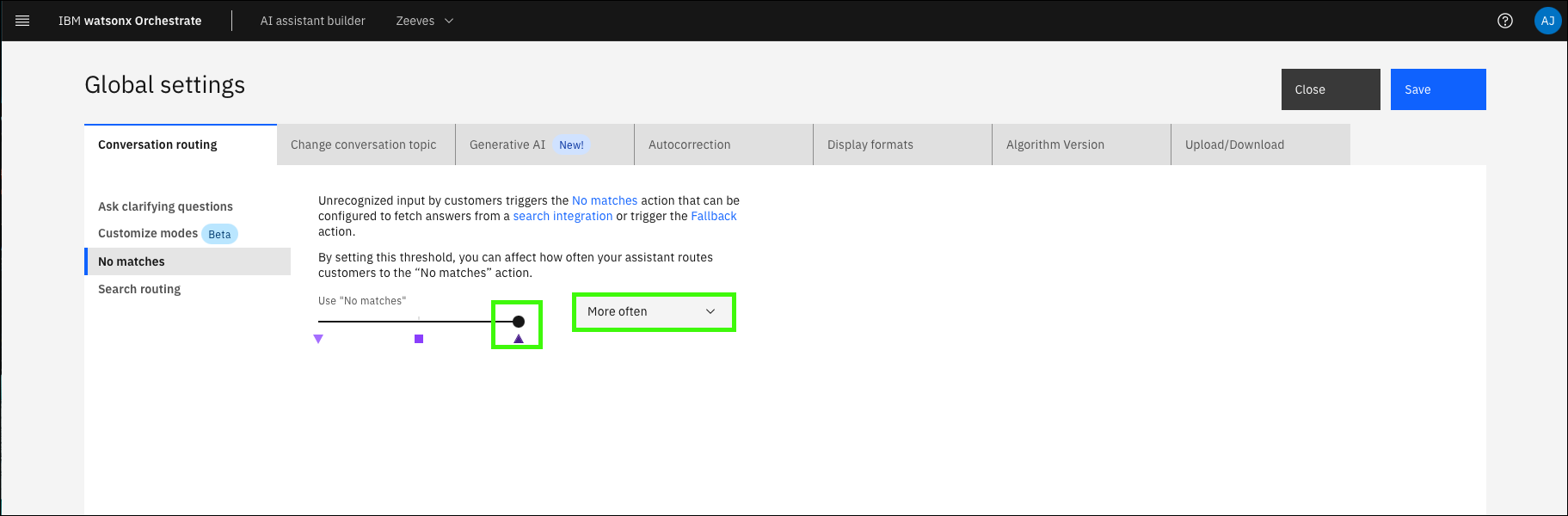Select Ask clarifying questions in sidebar

(x=165, y=206)
